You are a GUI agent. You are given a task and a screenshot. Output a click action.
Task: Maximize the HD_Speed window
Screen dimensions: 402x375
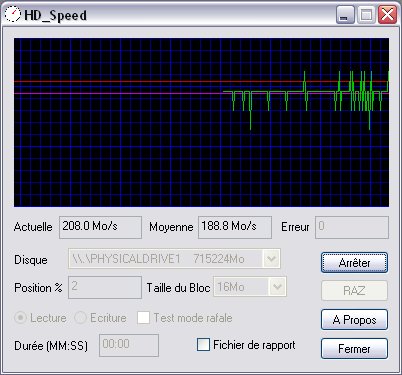click(x=366, y=15)
